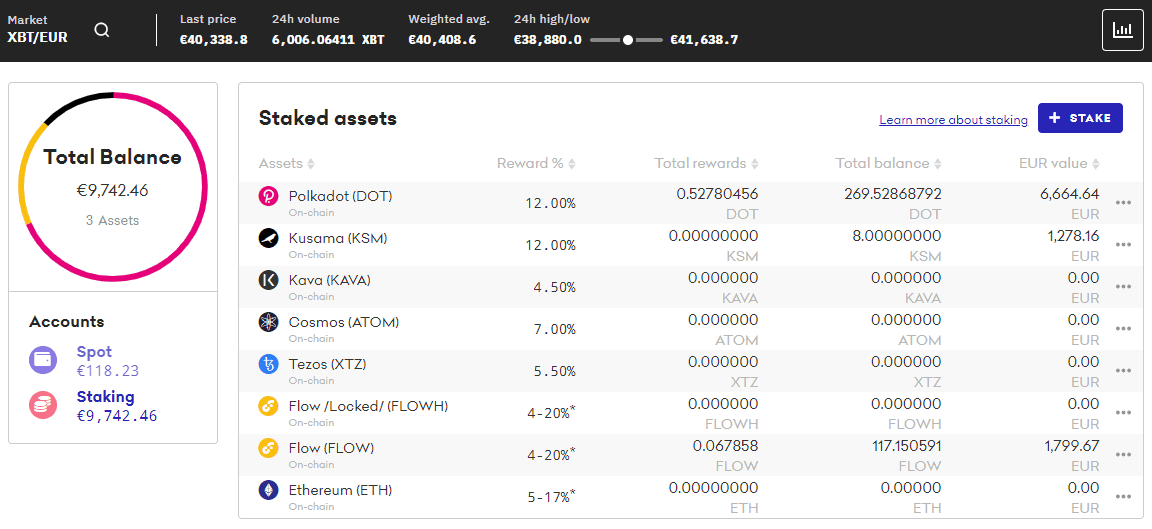Sort table by Total rewards column
The height and width of the screenshot is (529, 1152).
(706, 163)
